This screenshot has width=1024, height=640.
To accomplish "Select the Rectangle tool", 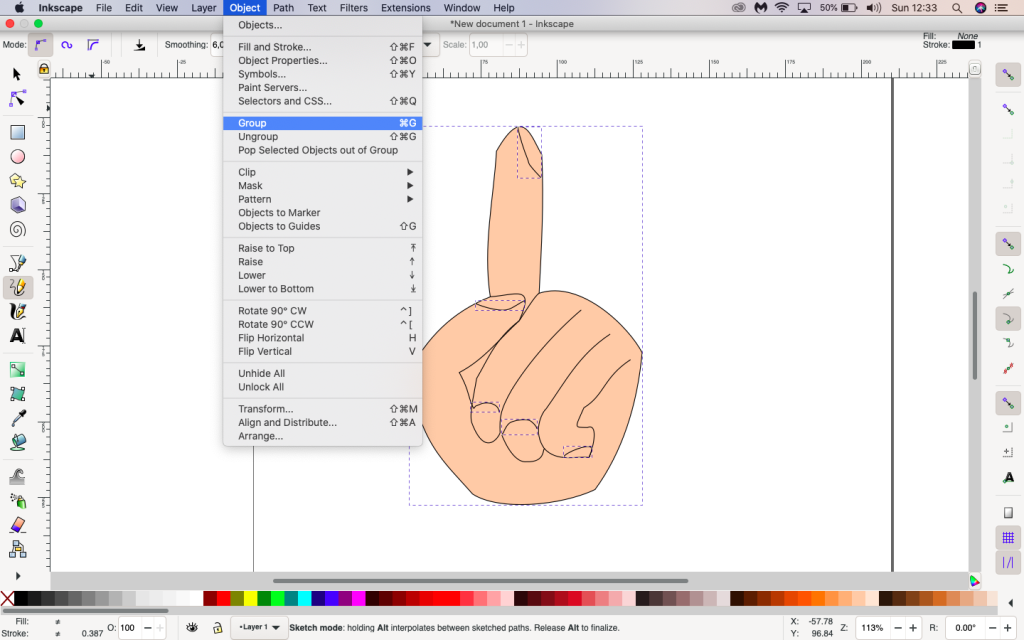I will coord(18,133).
